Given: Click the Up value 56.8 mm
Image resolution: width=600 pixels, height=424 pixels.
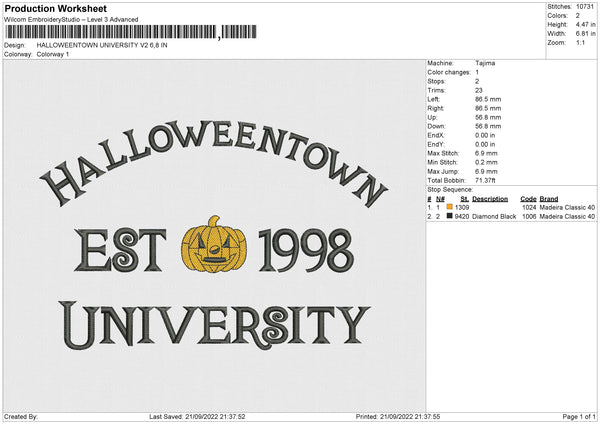Looking at the screenshot, I should pos(488,117).
